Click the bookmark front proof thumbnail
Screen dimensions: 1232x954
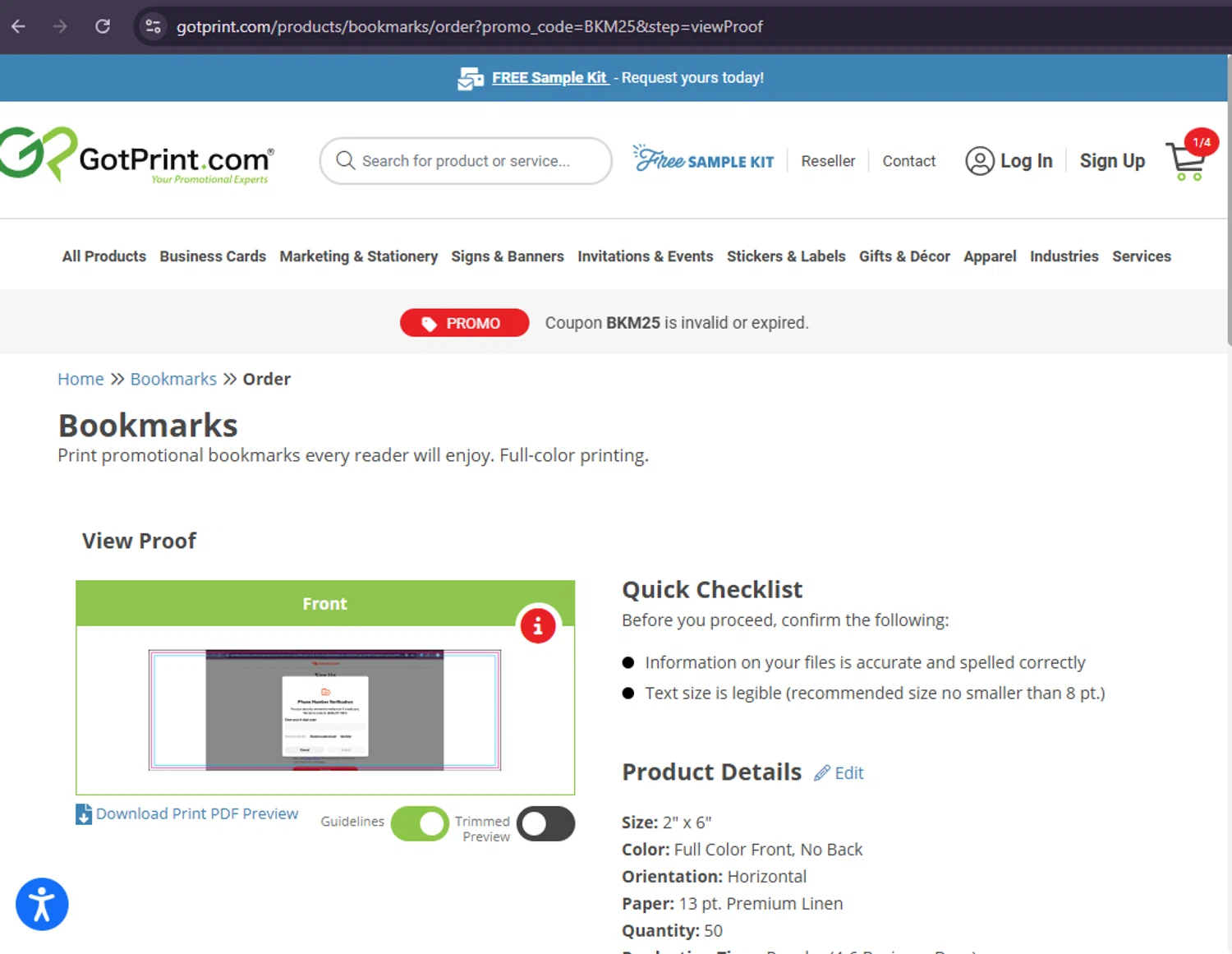pyautogui.click(x=324, y=710)
